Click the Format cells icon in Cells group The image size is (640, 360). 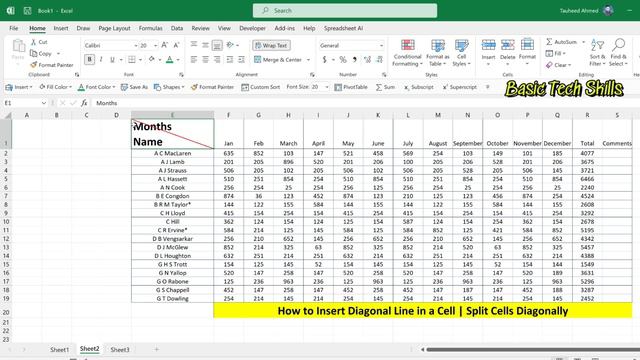pyautogui.click(x=527, y=44)
